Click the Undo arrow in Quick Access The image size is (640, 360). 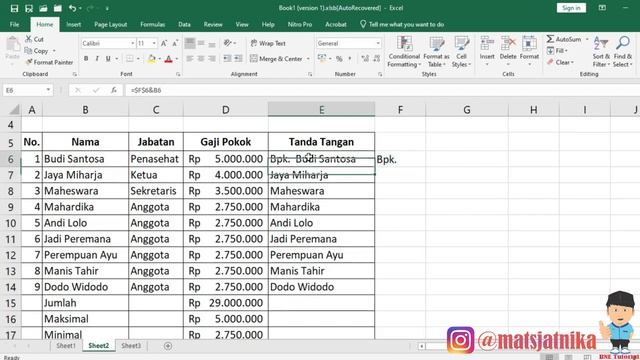point(72,8)
